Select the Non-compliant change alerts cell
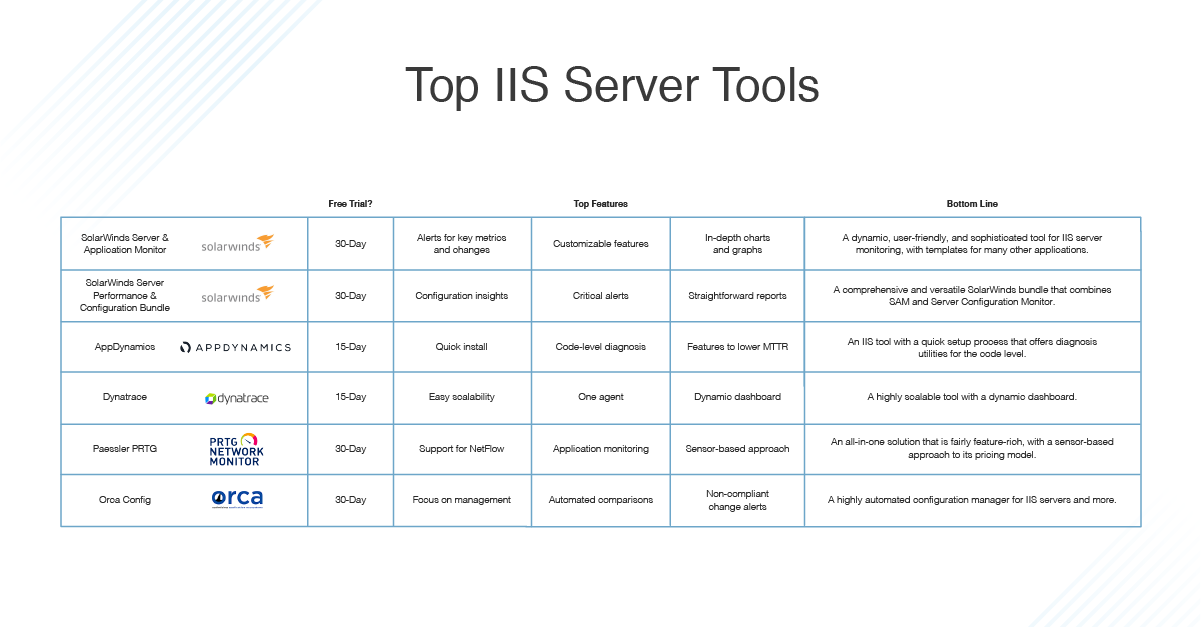This screenshot has height=629, width=1202. [x=737, y=500]
